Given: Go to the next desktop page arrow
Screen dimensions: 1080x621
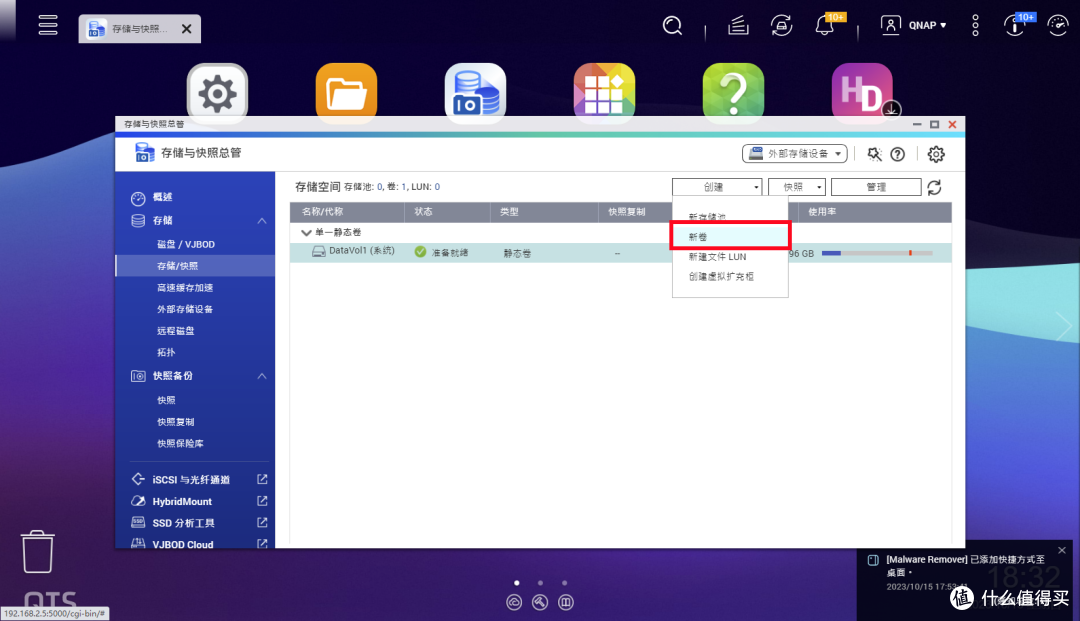Looking at the screenshot, I should 1064,326.
